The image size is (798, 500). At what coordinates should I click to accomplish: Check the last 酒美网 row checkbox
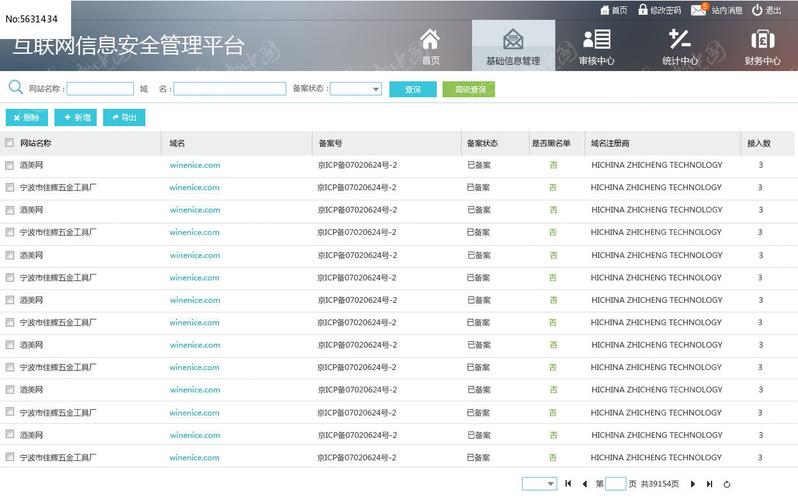click(9, 434)
